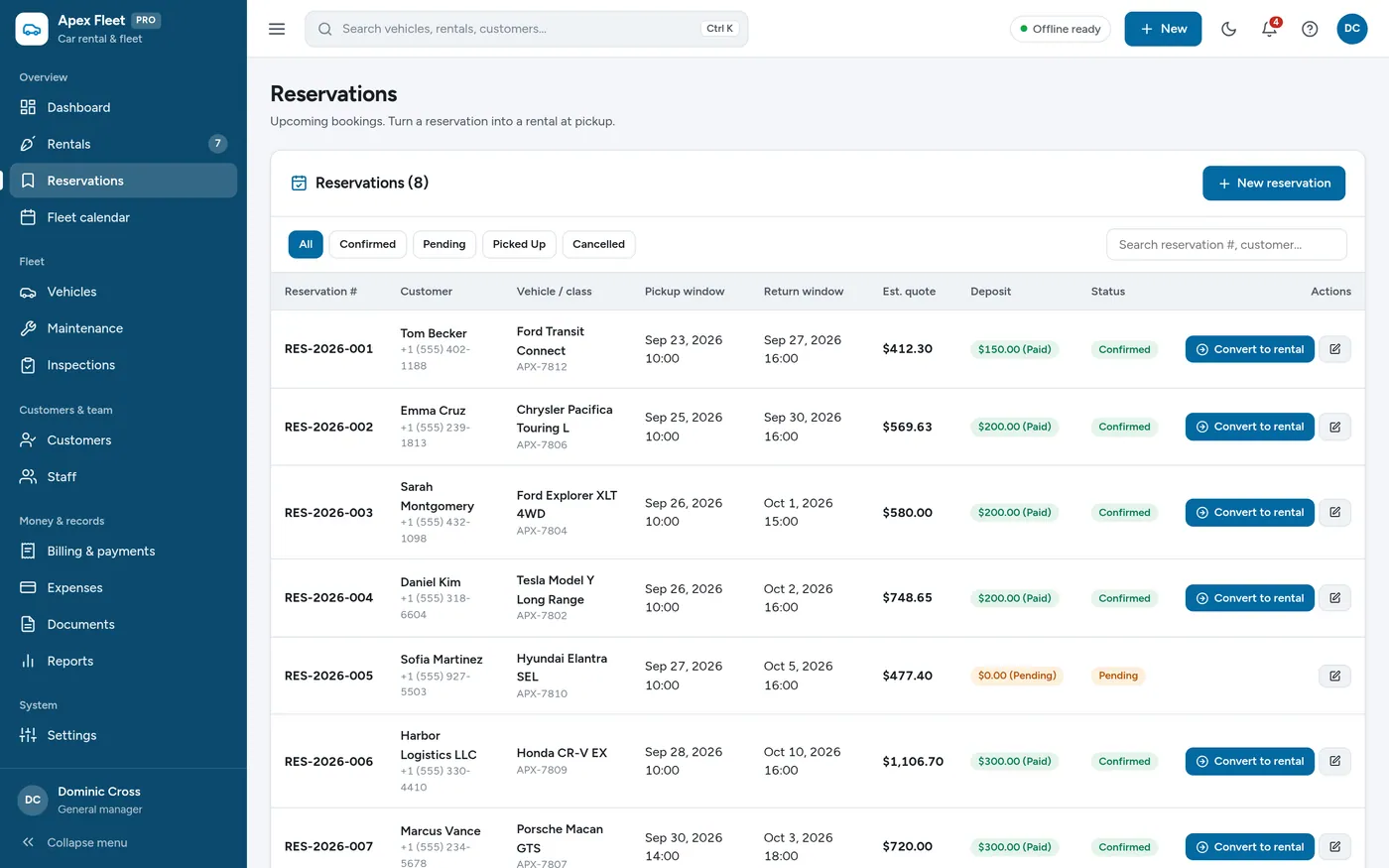Go to Expenses
1389x868 pixels.
(123, 588)
